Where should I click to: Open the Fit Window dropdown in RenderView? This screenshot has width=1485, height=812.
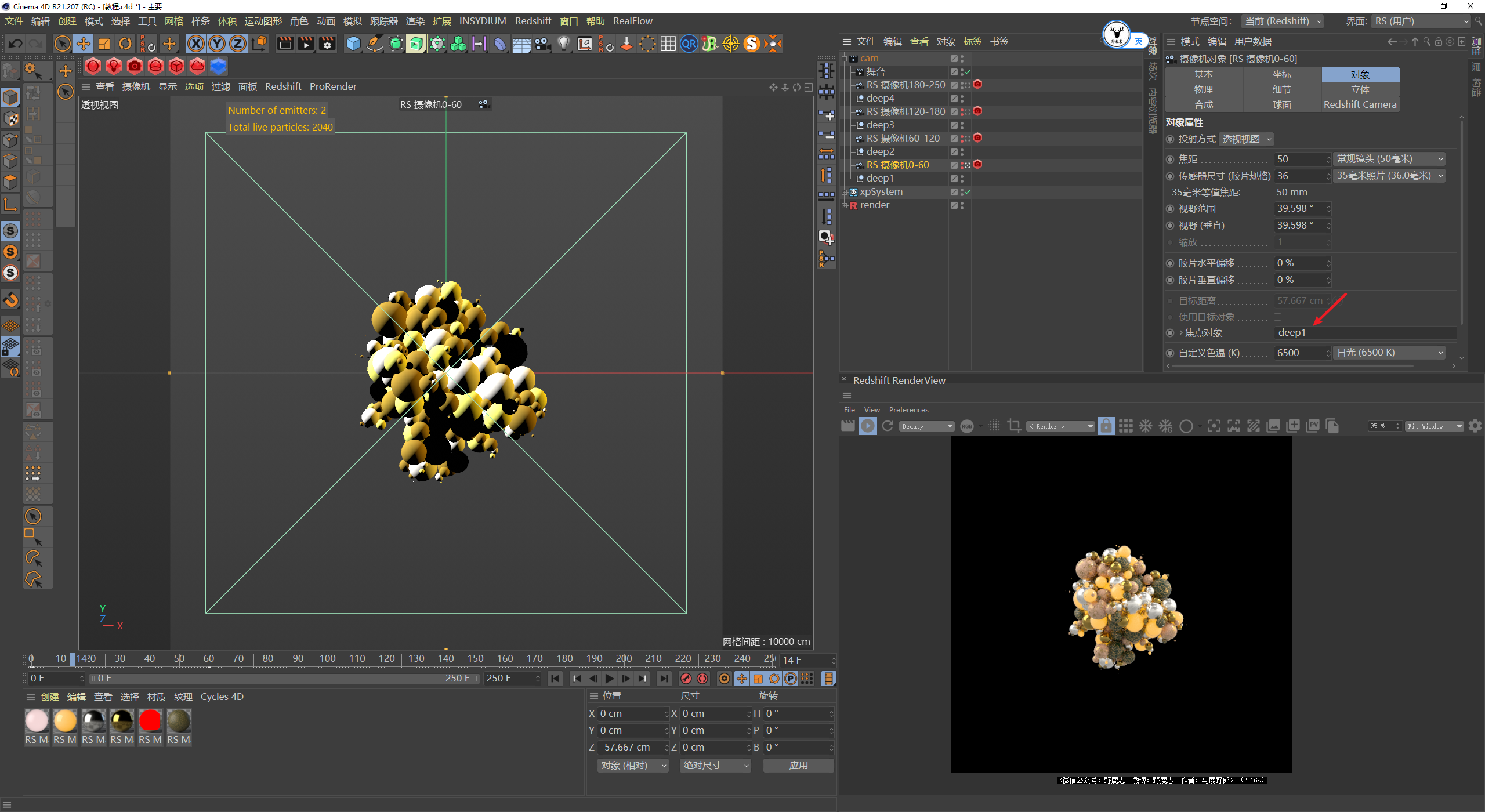click(x=1434, y=426)
